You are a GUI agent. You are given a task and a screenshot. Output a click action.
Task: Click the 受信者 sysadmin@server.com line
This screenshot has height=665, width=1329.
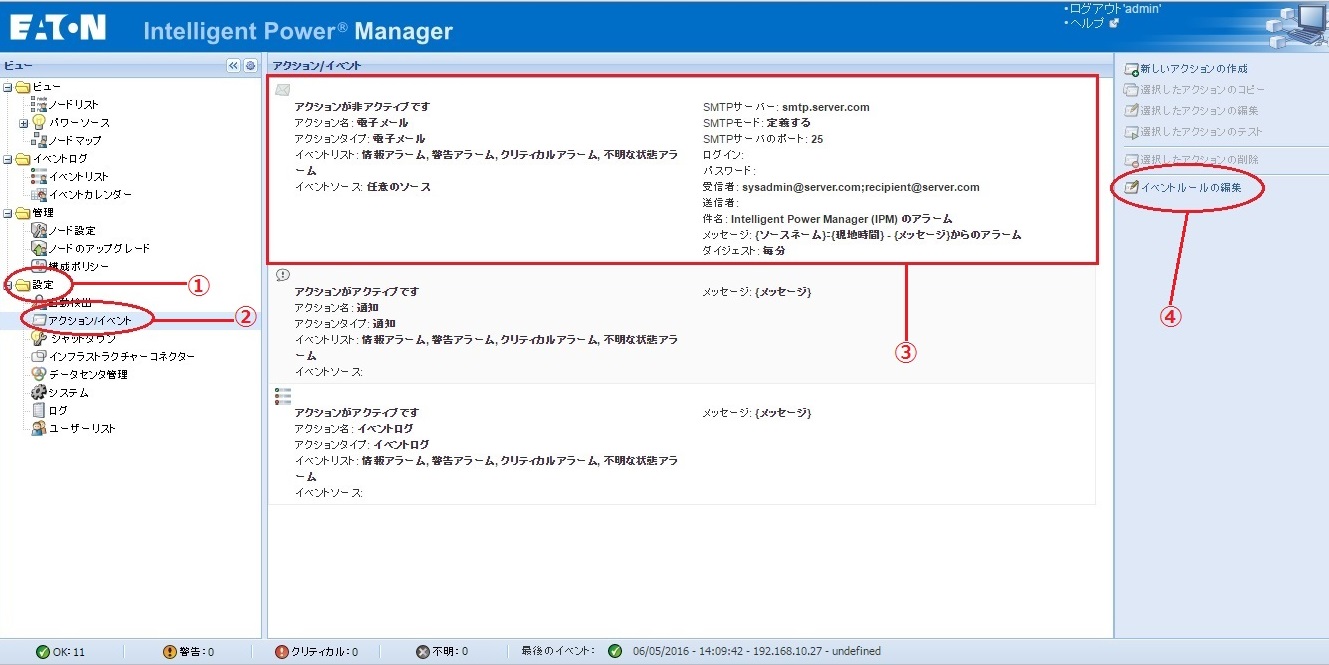point(841,187)
